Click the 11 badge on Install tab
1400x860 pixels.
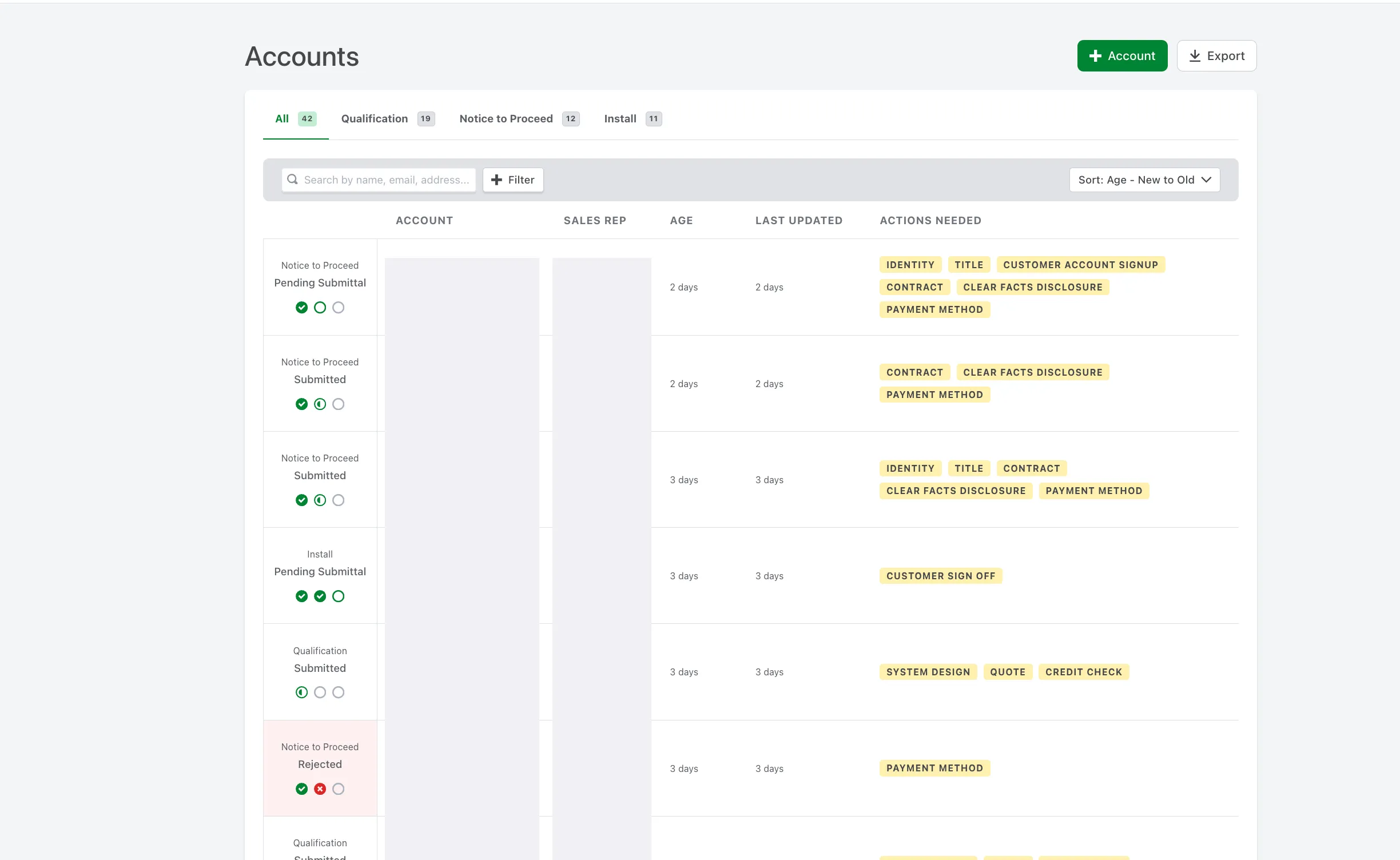[654, 118]
